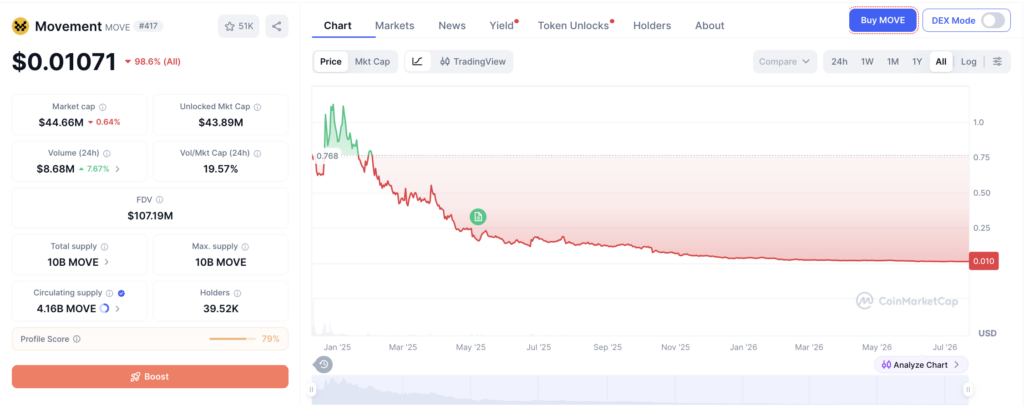Set chart range to All
1024x406 pixels.
click(940, 61)
